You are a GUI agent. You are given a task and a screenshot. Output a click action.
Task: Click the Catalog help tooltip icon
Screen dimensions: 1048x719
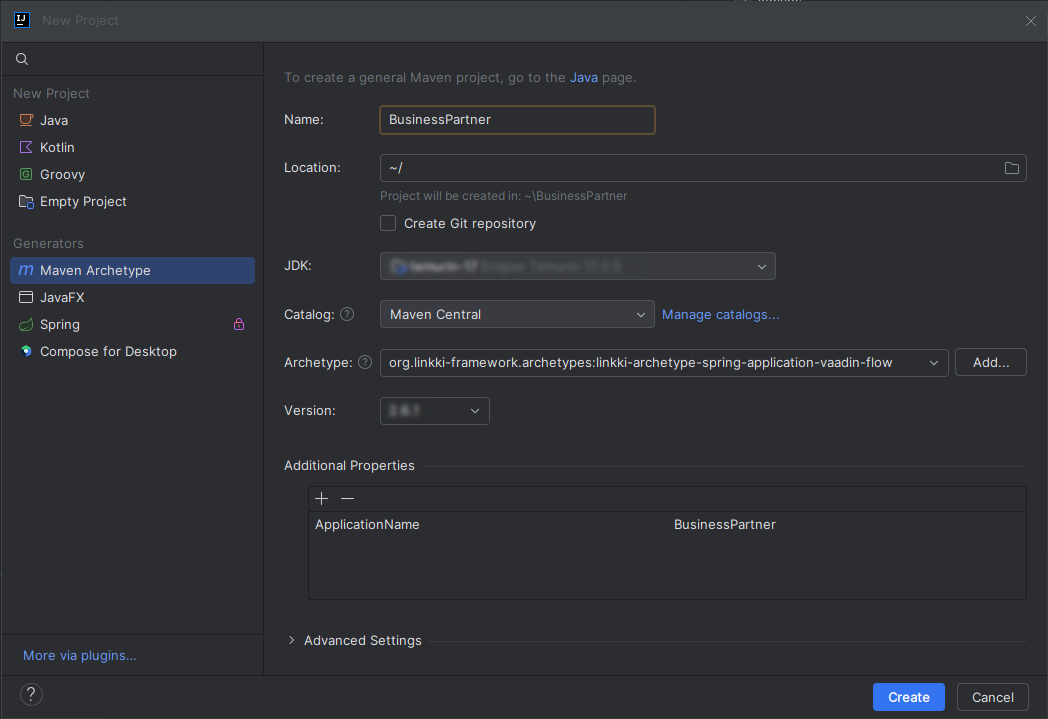click(x=346, y=314)
